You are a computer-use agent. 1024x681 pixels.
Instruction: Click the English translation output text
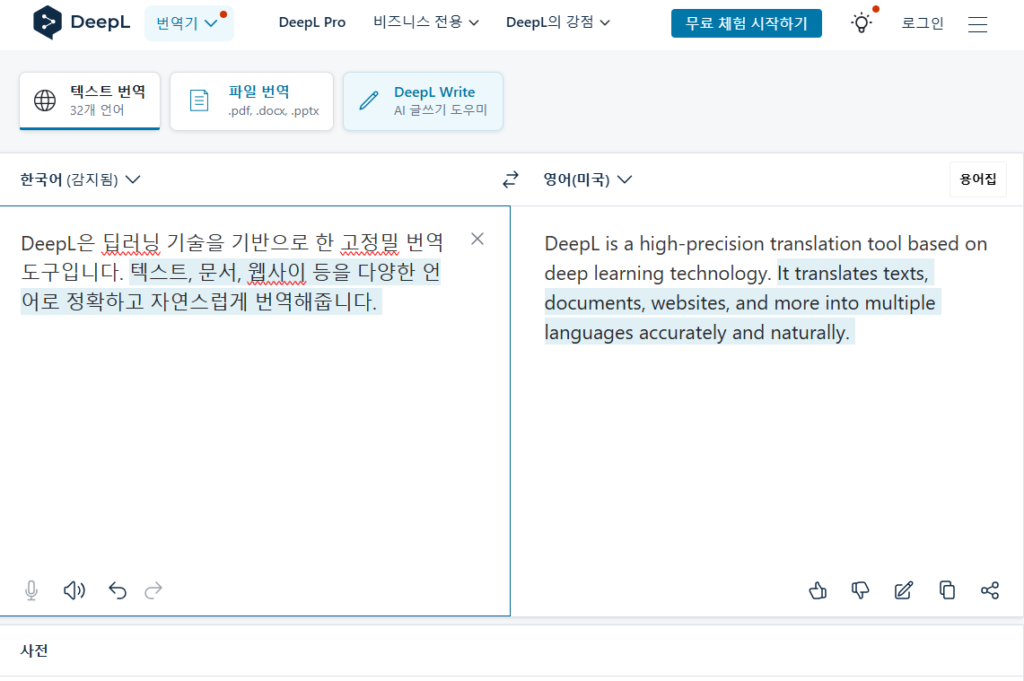[765, 288]
